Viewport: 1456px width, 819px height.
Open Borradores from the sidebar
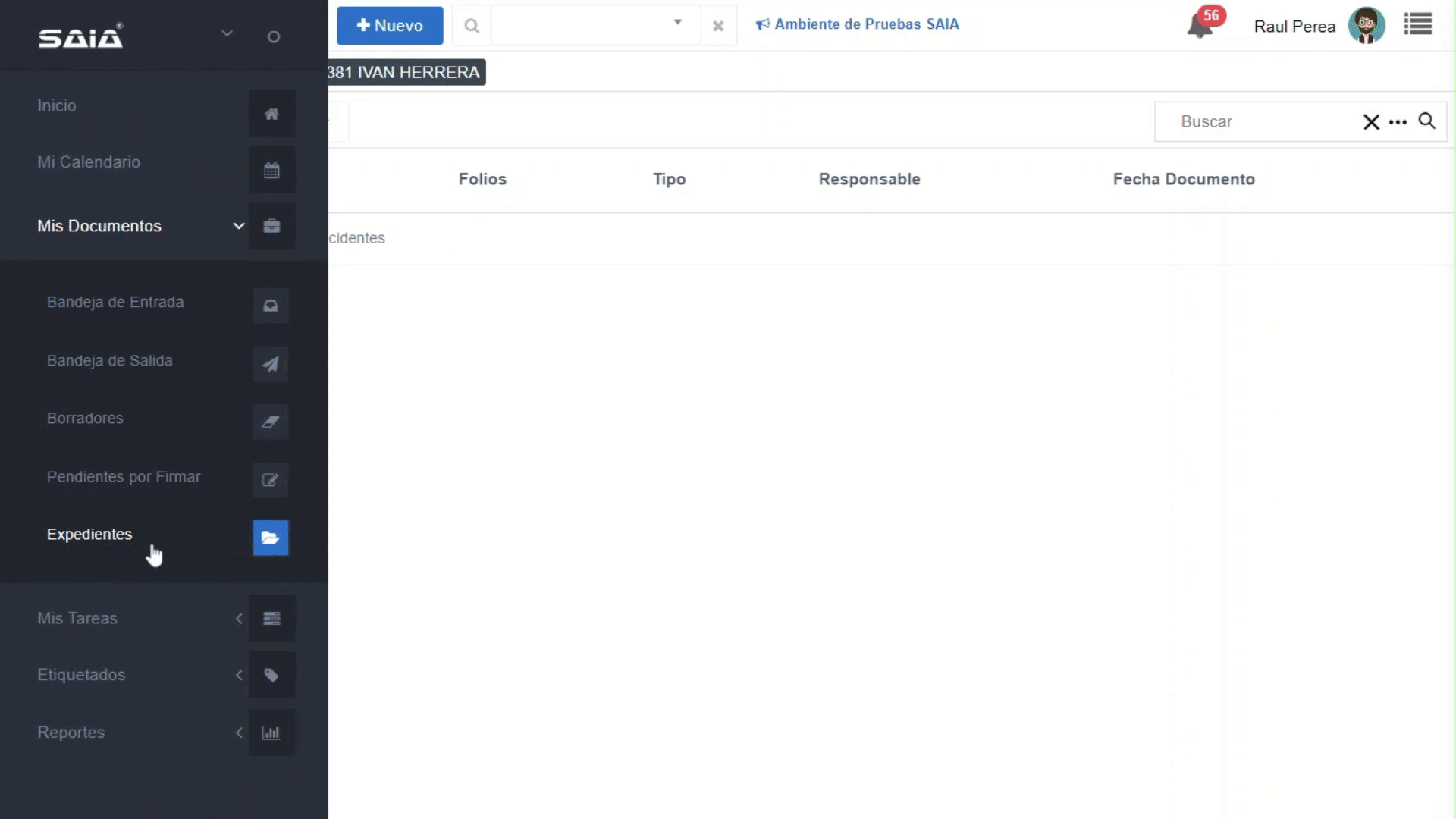[85, 419]
